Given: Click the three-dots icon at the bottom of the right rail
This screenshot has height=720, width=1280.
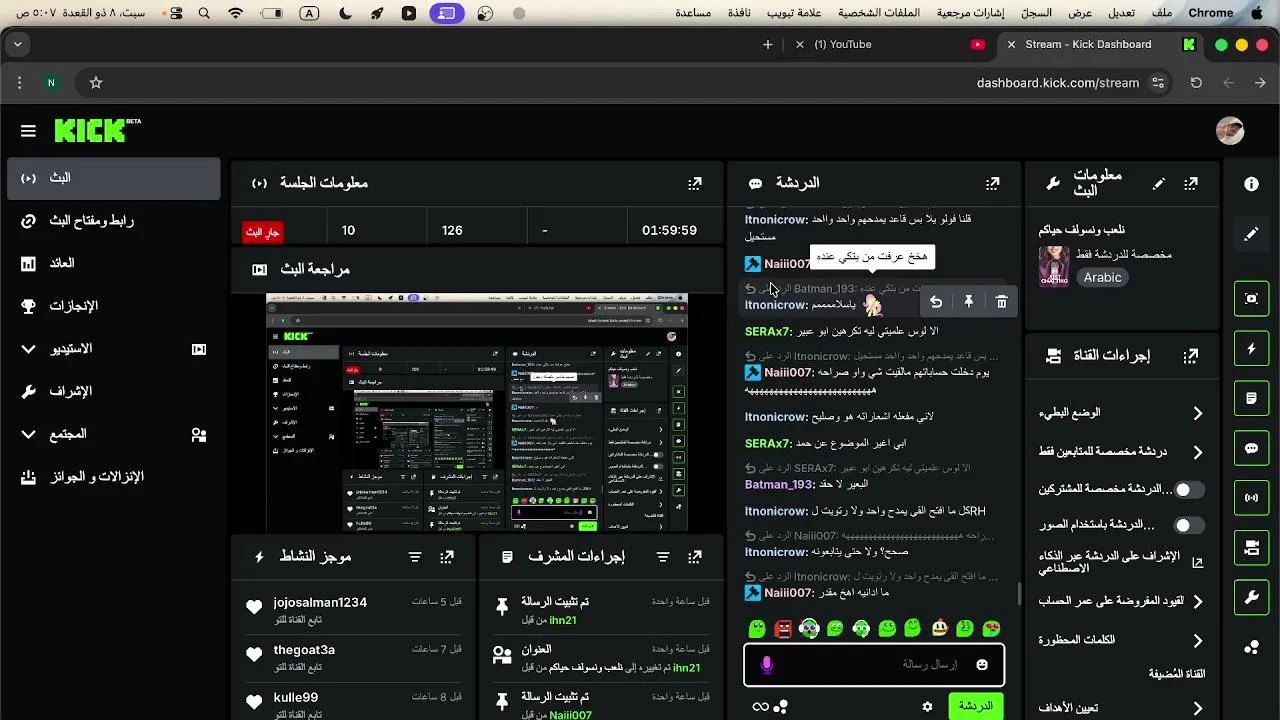Looking at the screenshot, I should click(x=1251, y=648).
